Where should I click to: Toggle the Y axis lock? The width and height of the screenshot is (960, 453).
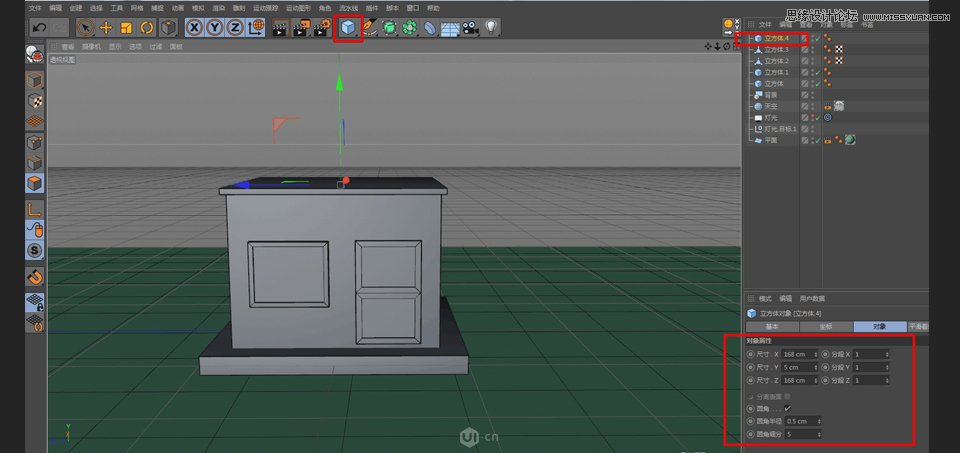215,27
